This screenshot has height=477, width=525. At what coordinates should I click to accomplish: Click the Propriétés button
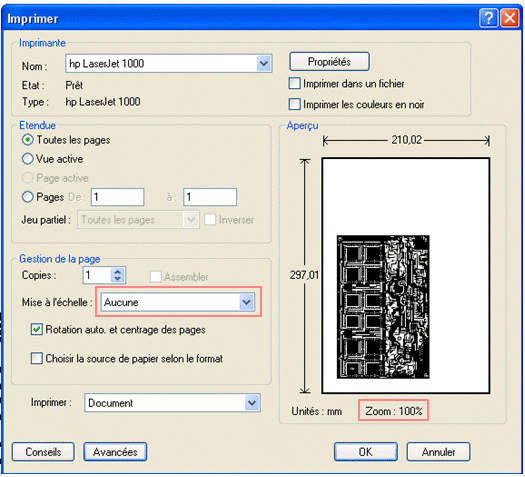[x=329, y=62]
